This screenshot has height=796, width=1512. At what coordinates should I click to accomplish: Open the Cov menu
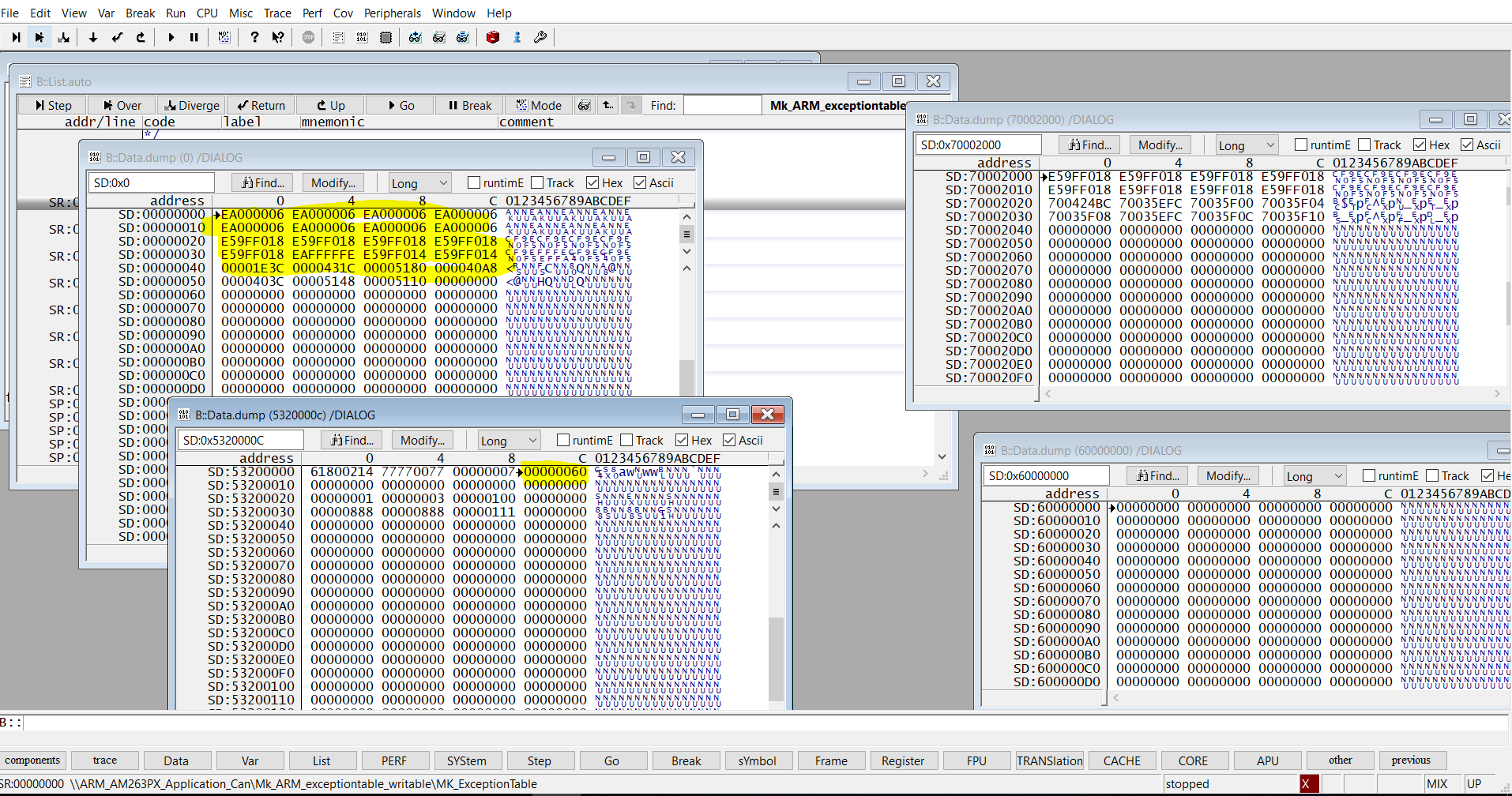tap(343, 13)
